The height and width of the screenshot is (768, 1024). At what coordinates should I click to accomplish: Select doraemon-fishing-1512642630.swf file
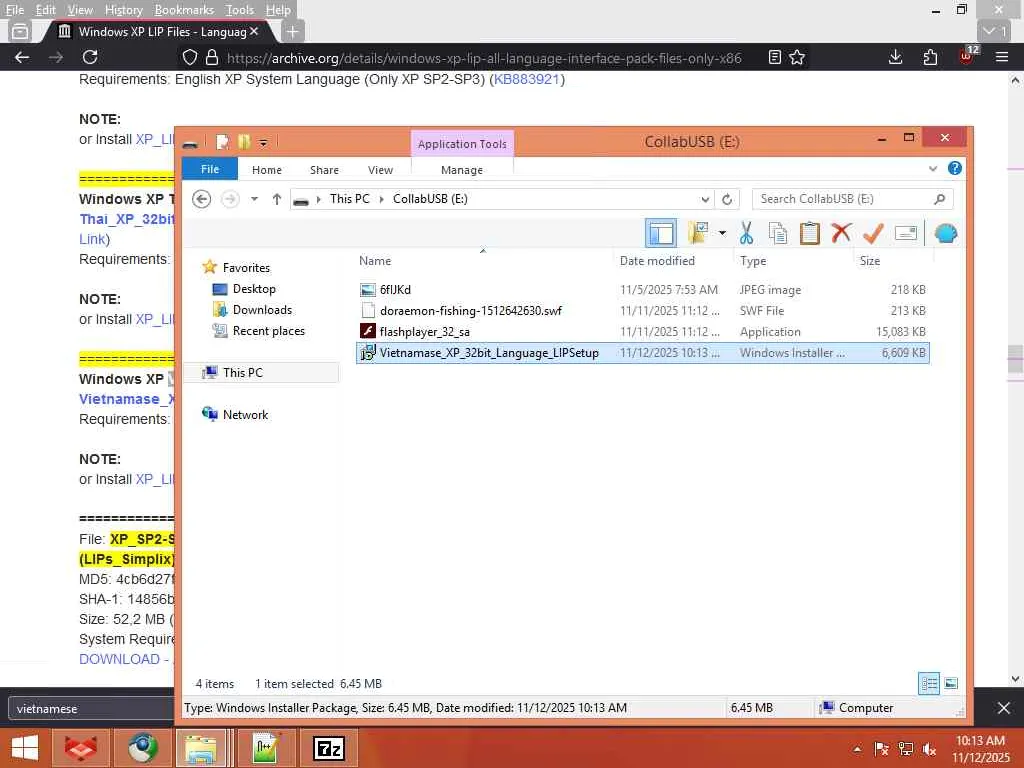tap(643, 310)
